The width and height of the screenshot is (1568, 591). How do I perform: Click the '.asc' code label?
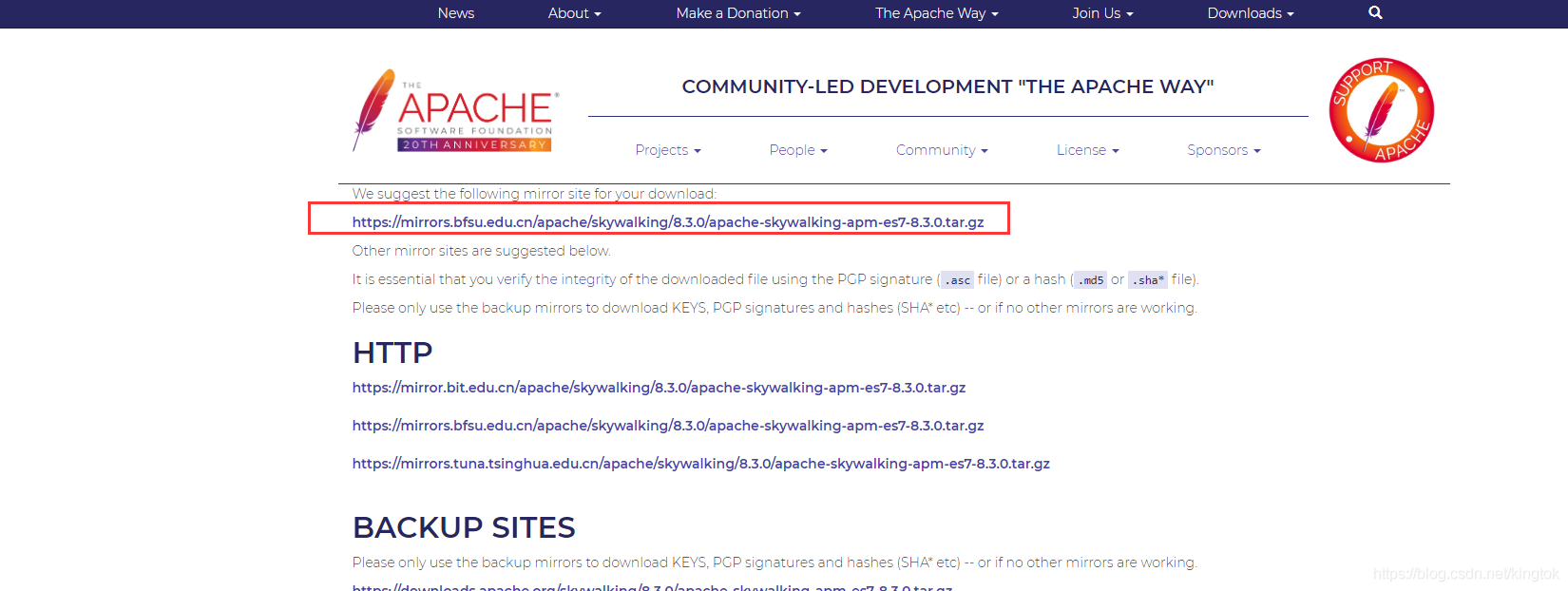point(957,280)
